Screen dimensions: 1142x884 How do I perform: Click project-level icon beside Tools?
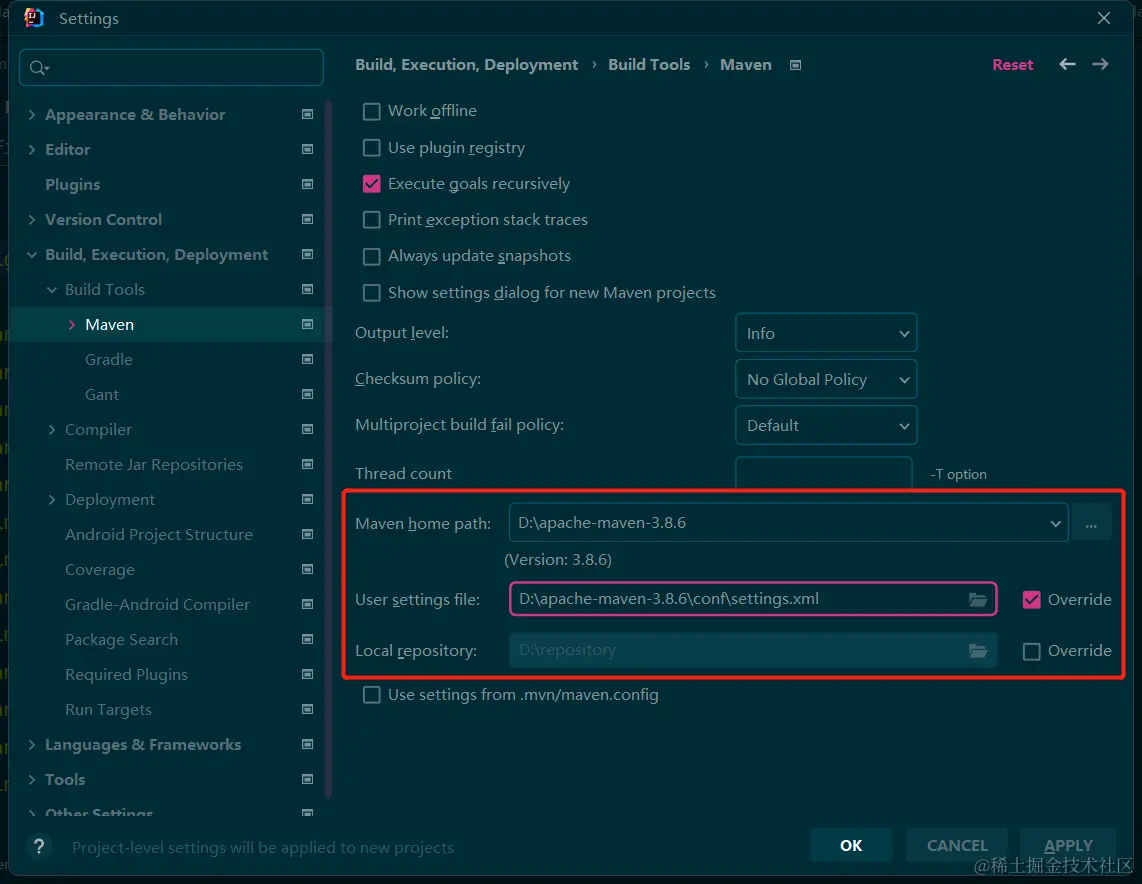(x=307, y=778)
